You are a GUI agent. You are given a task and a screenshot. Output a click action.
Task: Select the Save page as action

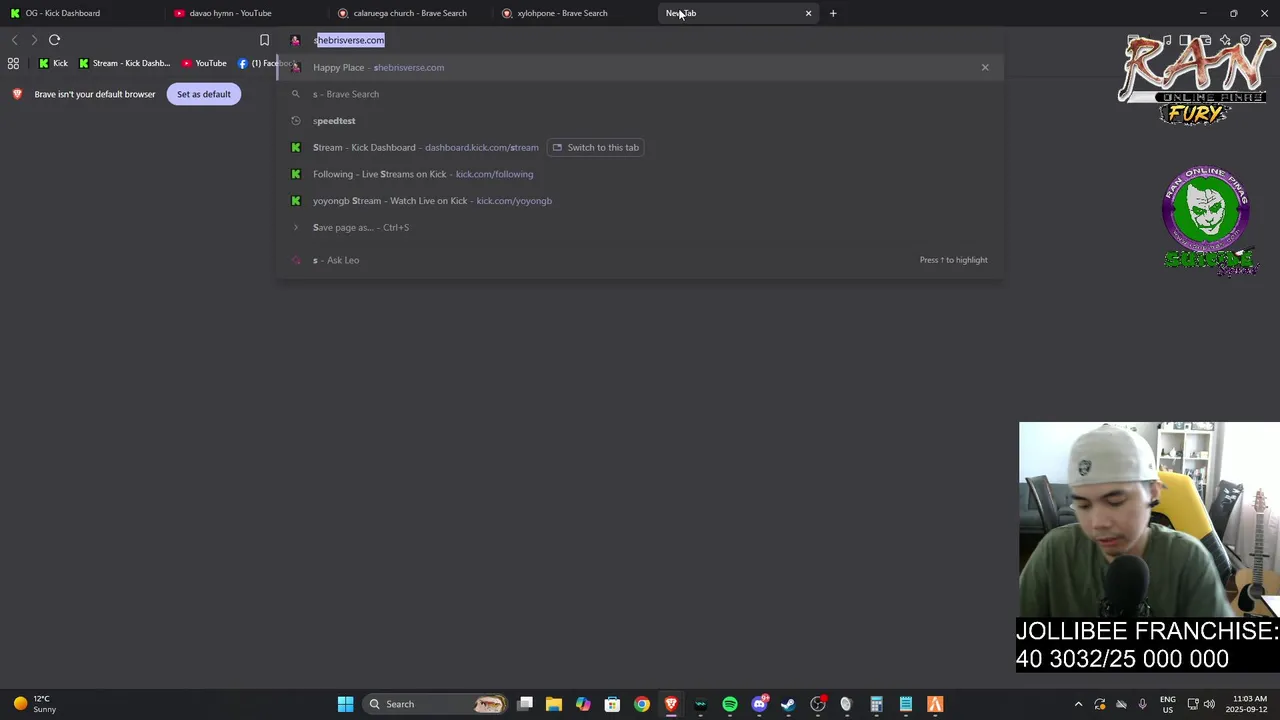click(x=640, y=227)
